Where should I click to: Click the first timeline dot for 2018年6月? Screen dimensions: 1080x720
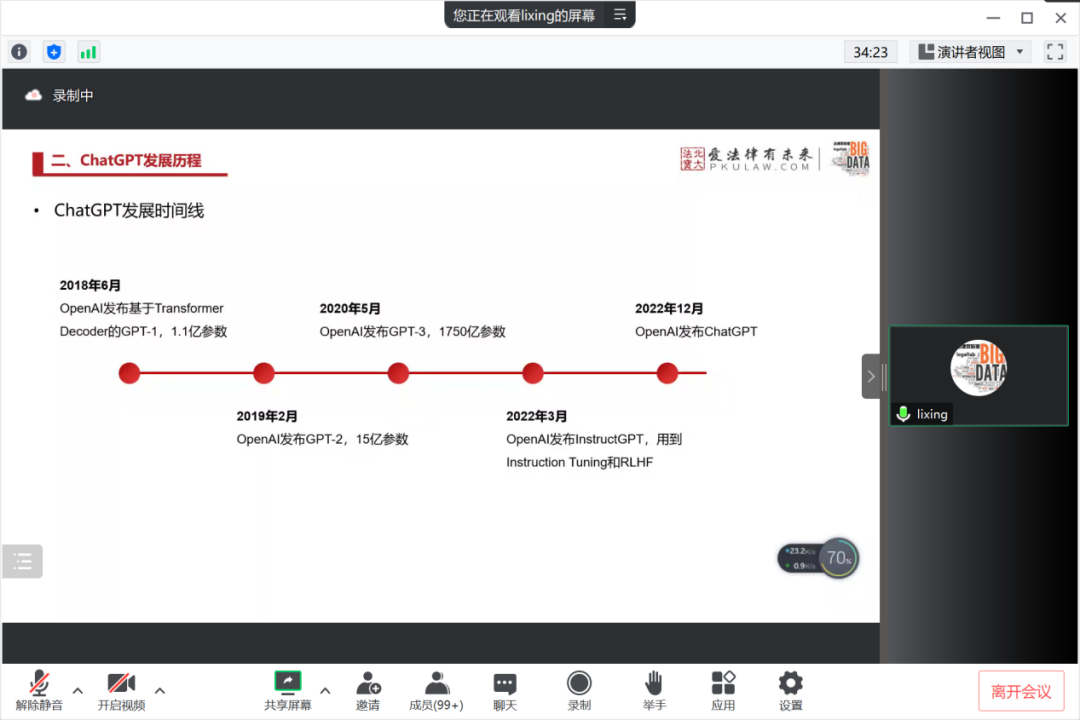(129, 373)
